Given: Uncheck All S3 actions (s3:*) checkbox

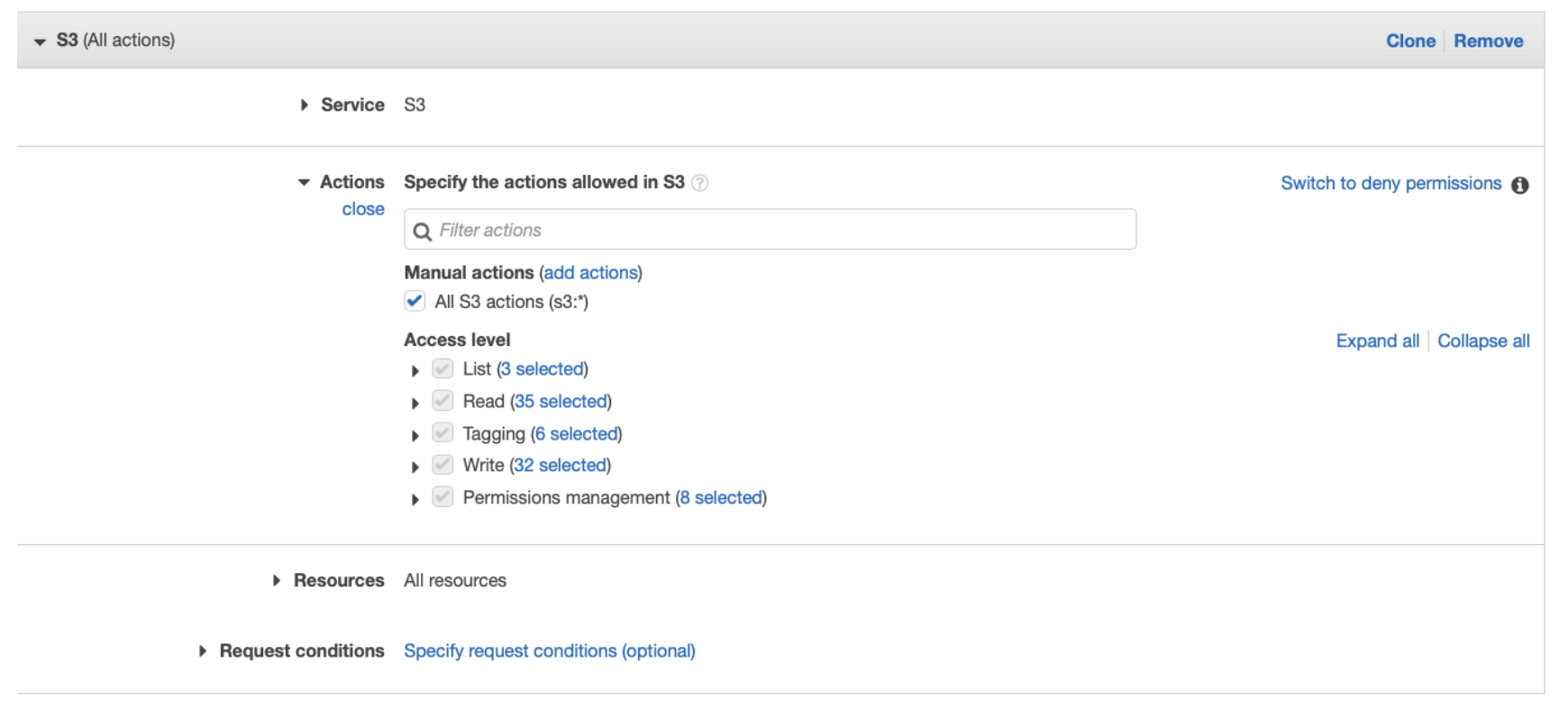Looking at the screenshot, I should pos(415,302).
